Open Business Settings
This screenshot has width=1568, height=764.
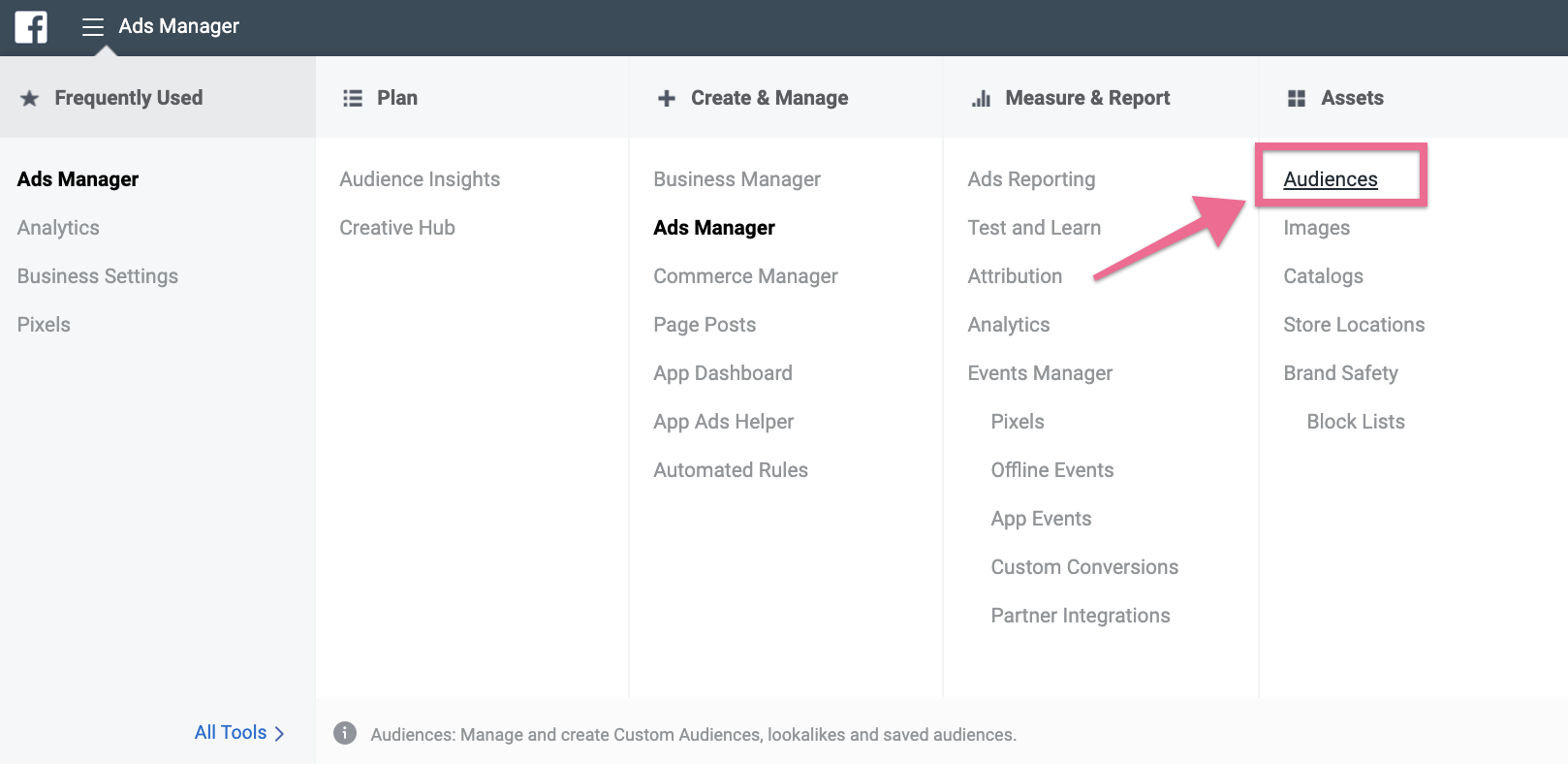[x=98, y=276]
